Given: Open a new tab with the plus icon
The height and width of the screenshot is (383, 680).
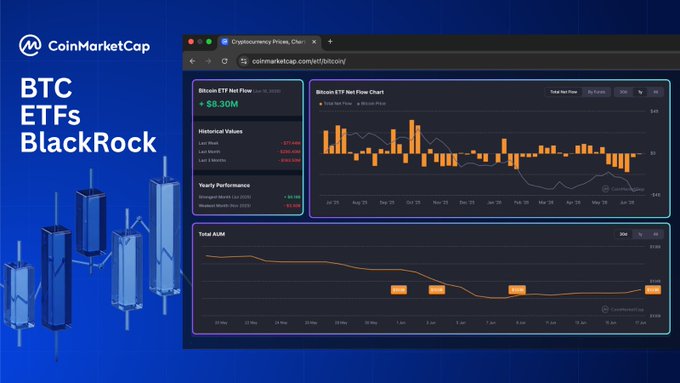Looking at the screenshot, I should click(x=330, y=42).
